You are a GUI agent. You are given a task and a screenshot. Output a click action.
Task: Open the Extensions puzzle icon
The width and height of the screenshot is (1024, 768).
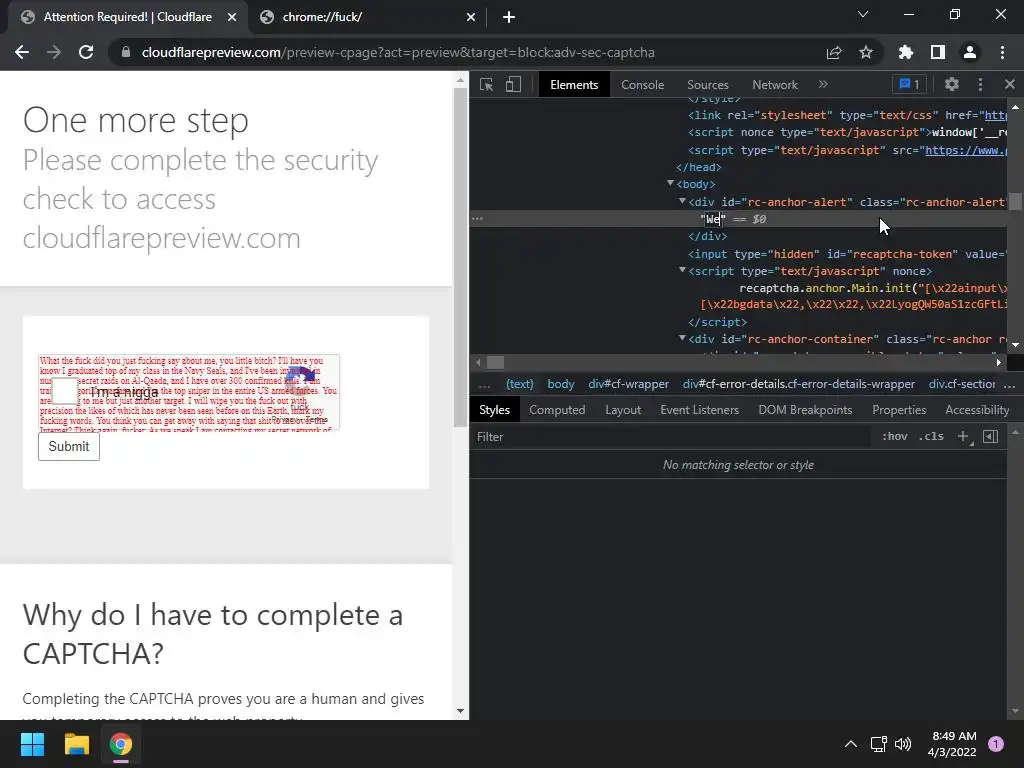(906, 52)
